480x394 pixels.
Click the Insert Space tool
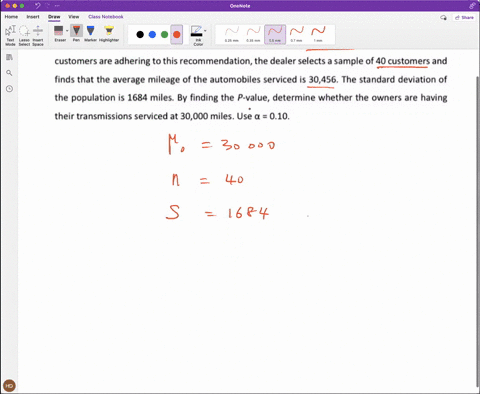[38, 35]
